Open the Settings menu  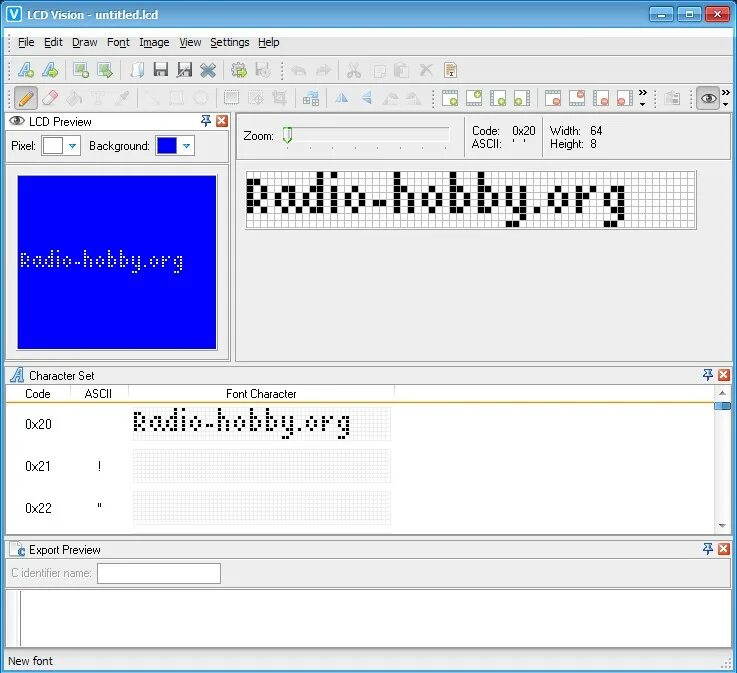(230, 42)
